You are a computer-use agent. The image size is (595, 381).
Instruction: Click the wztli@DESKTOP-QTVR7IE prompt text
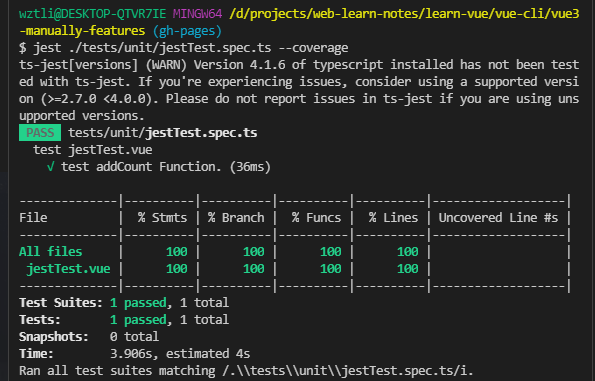tap(93, 14)
